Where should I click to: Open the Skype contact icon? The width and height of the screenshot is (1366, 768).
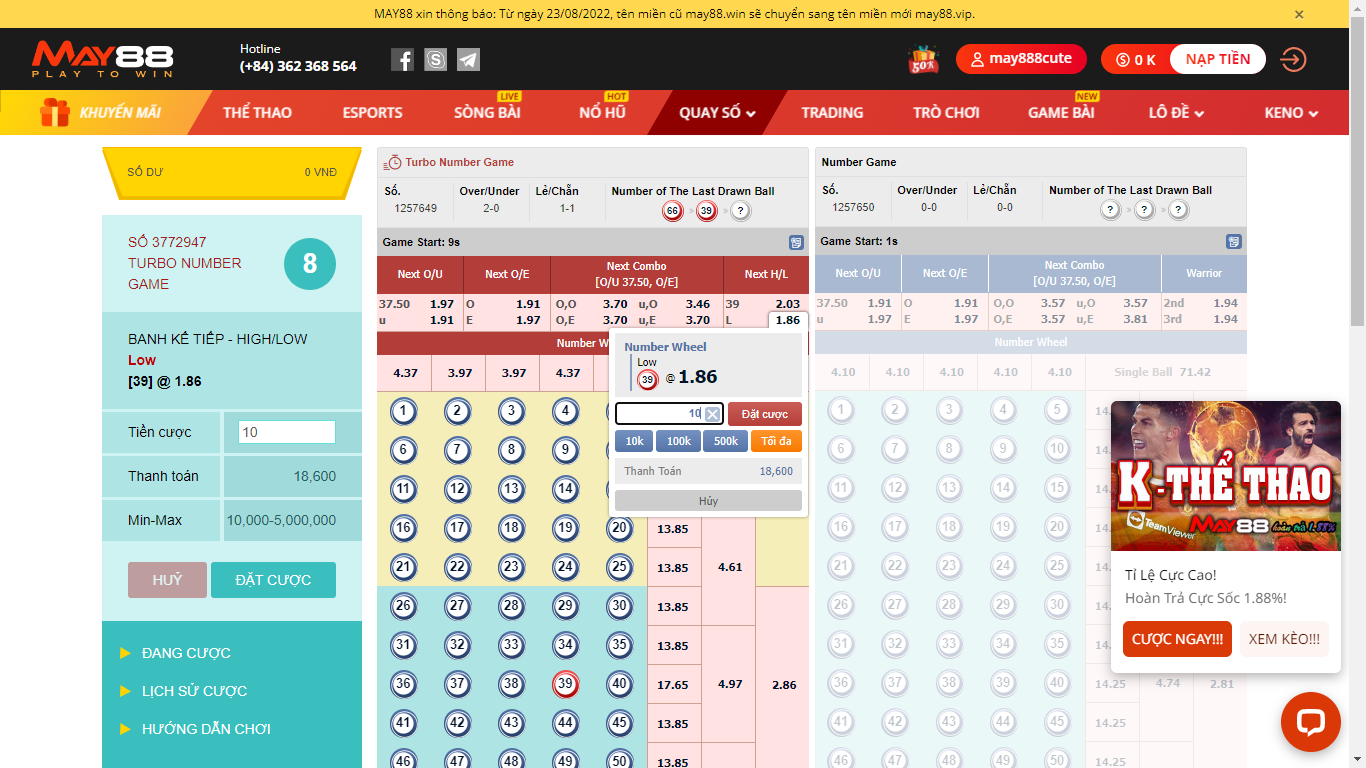(435, 60)
